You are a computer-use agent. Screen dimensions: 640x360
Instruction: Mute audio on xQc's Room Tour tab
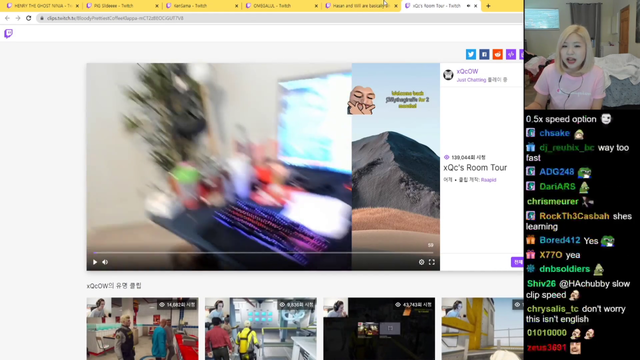(468, 6)
